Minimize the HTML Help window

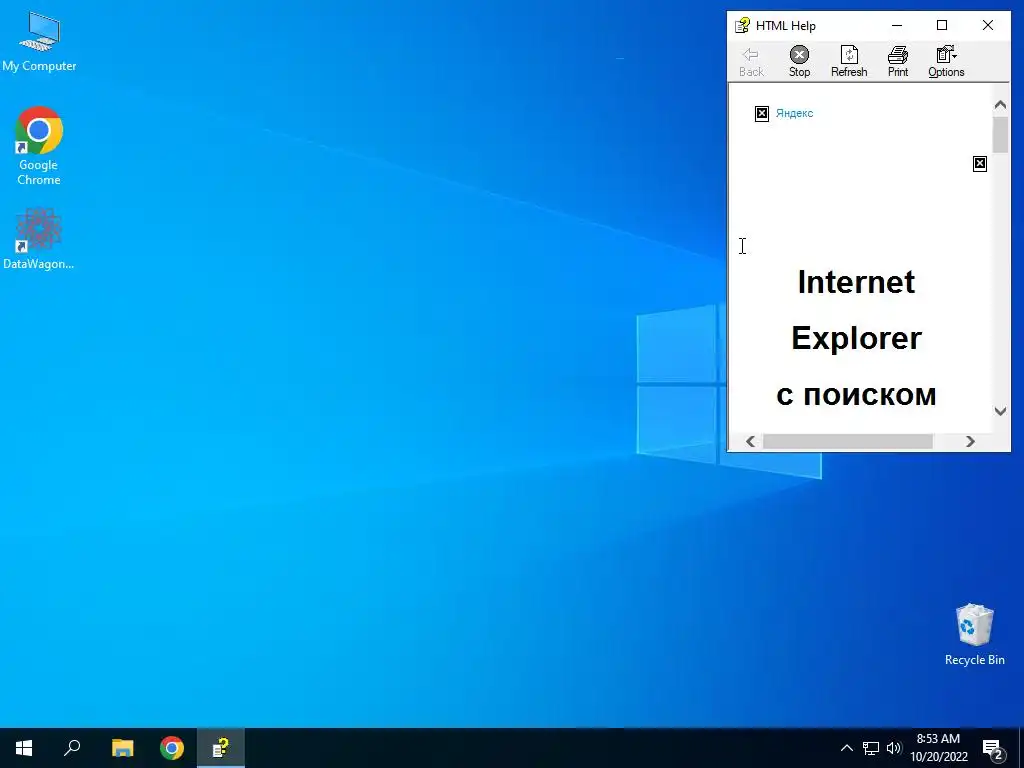897,25
